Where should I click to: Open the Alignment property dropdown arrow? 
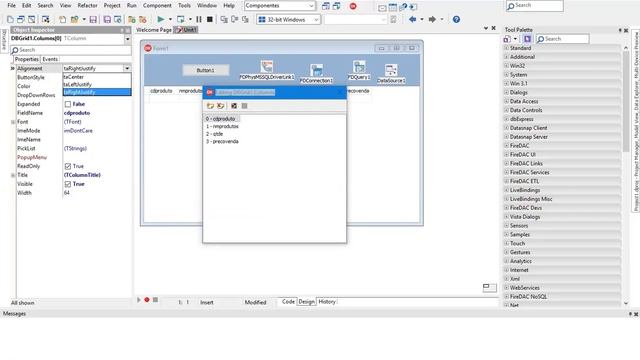click(127, 69)
